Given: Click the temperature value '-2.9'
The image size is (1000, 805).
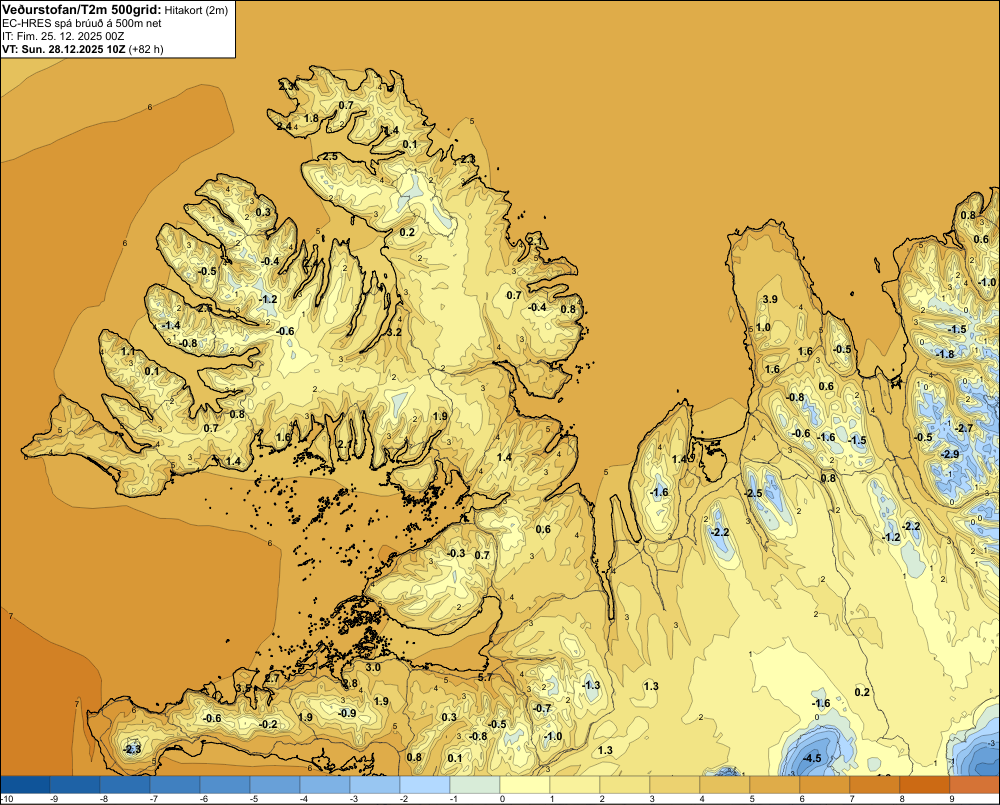Looking at the screenshot, I should point(950,454).
